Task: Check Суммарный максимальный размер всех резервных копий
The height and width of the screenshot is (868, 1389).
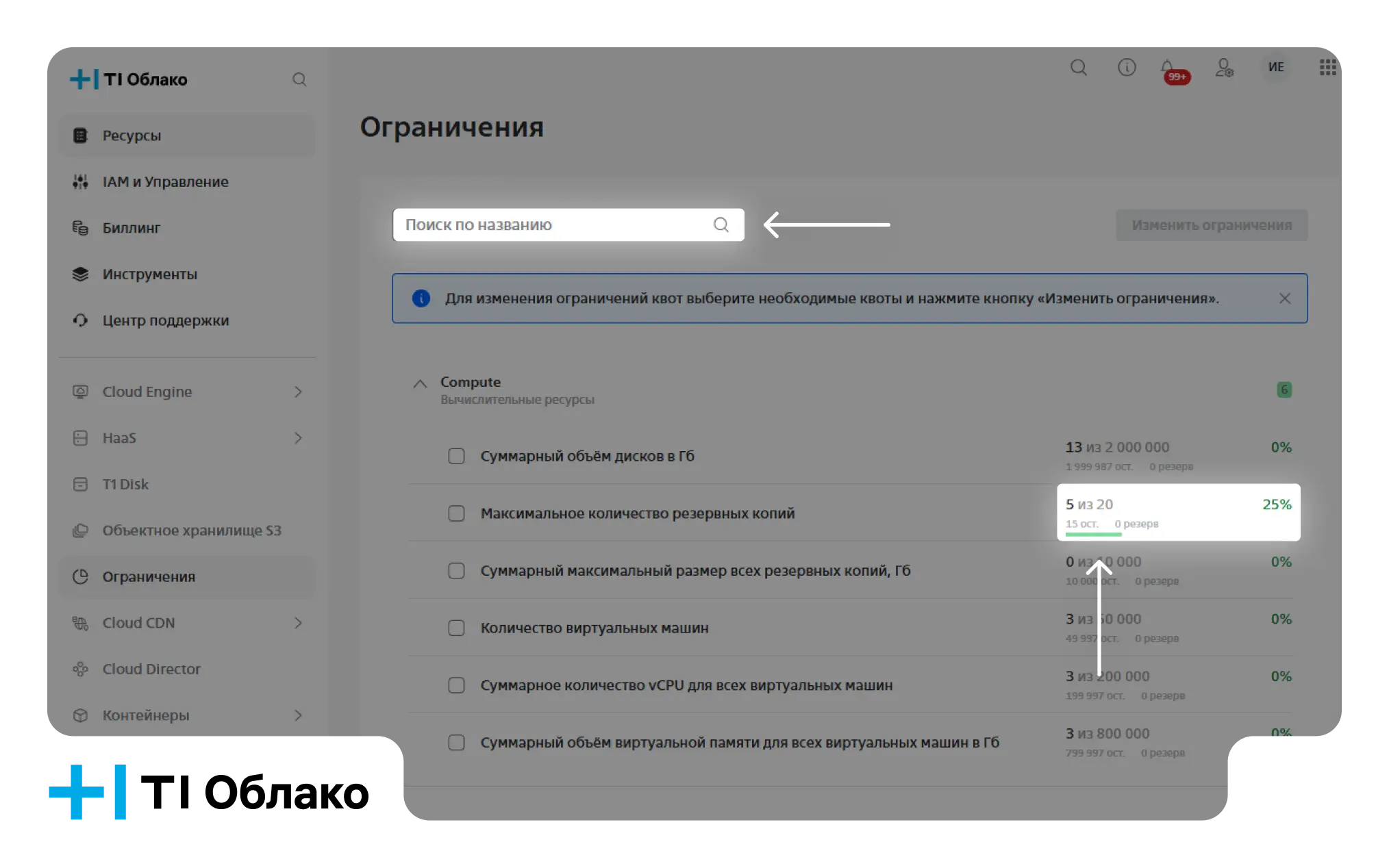Action: 456,571
